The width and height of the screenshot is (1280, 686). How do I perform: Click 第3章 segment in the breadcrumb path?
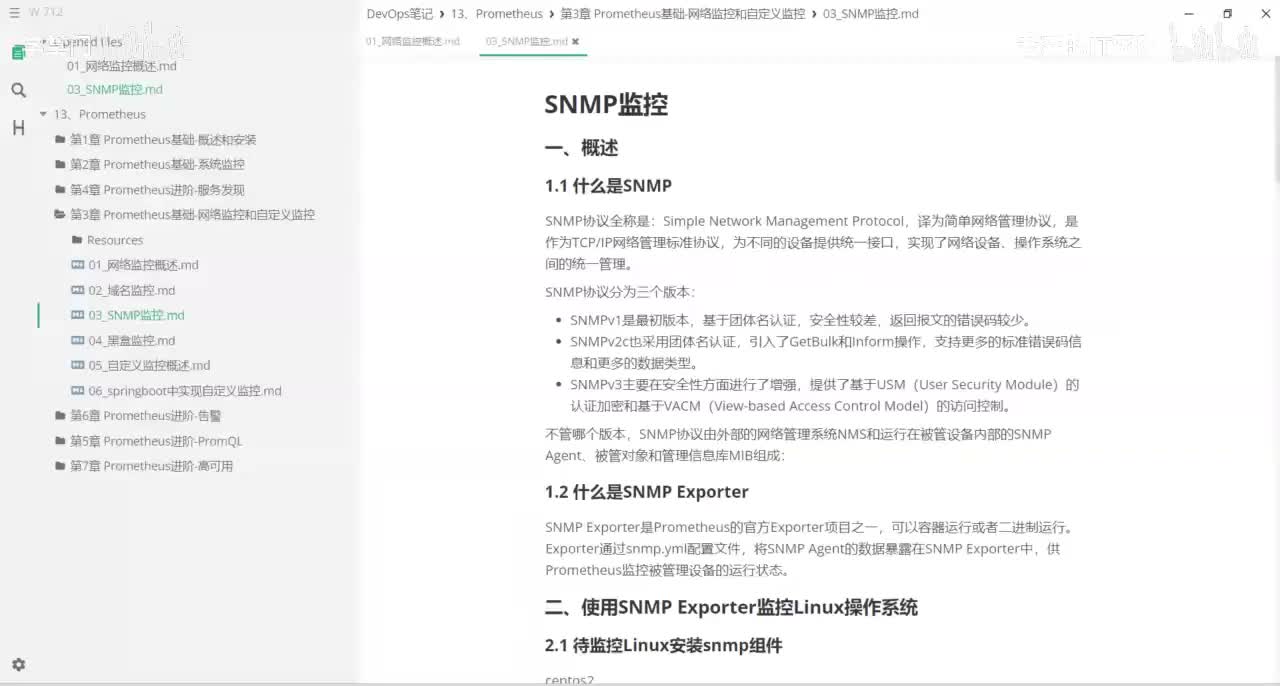coord(682,14)
